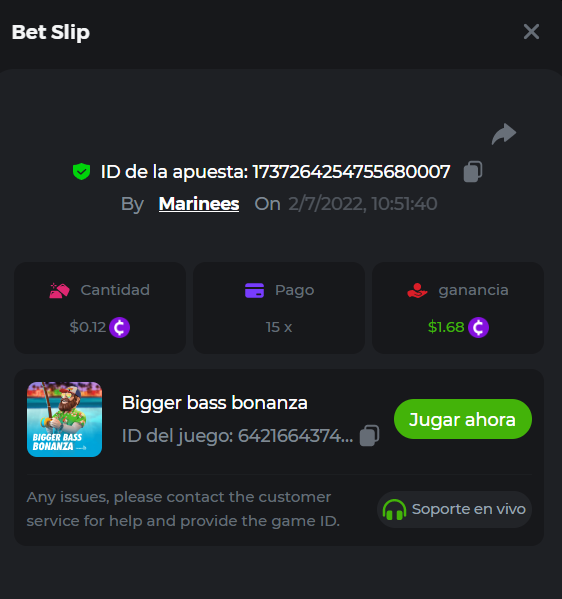Click the green verified shield icon

[x=81, y=172]
